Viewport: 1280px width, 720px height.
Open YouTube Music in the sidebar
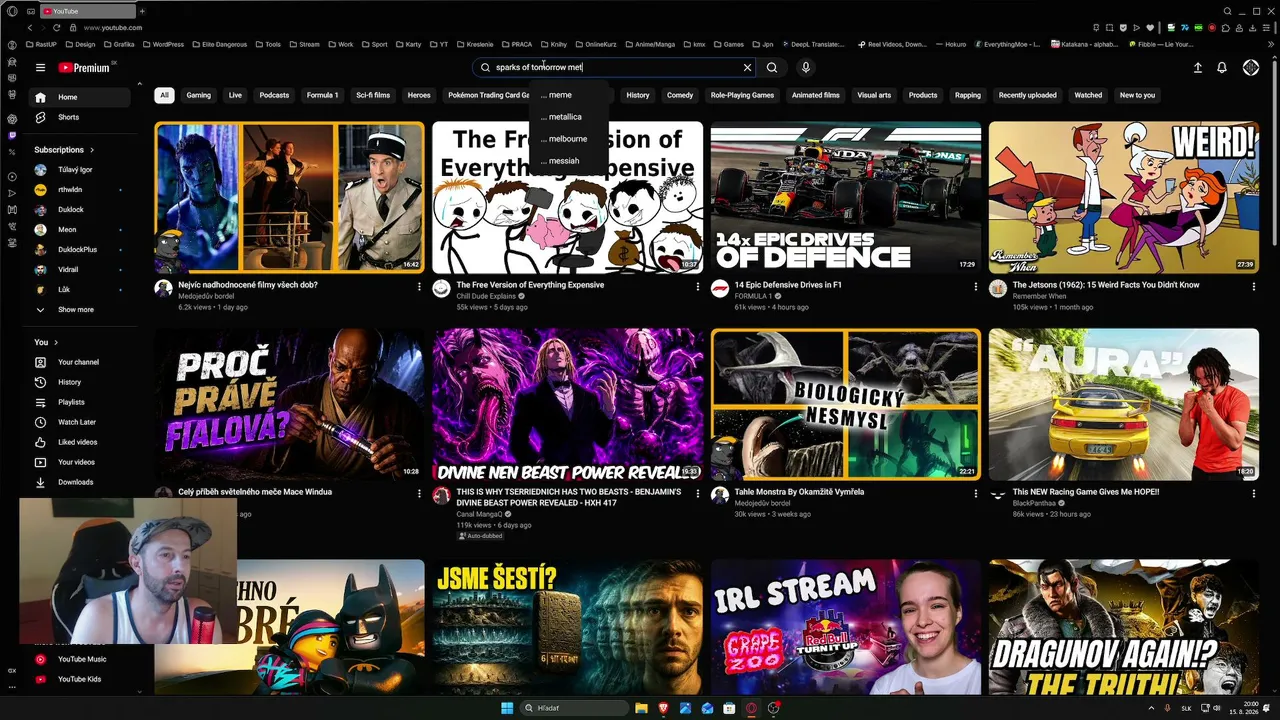pyautogui.click(x=80, y=659)
